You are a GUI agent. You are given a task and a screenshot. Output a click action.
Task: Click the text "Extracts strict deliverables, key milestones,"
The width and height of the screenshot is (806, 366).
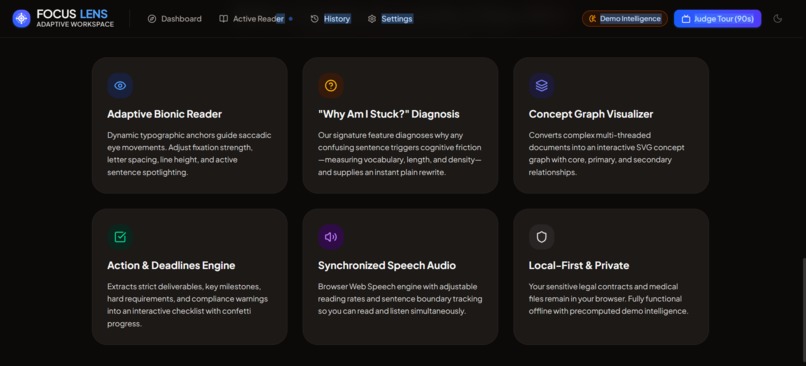(x=184, y=286)
